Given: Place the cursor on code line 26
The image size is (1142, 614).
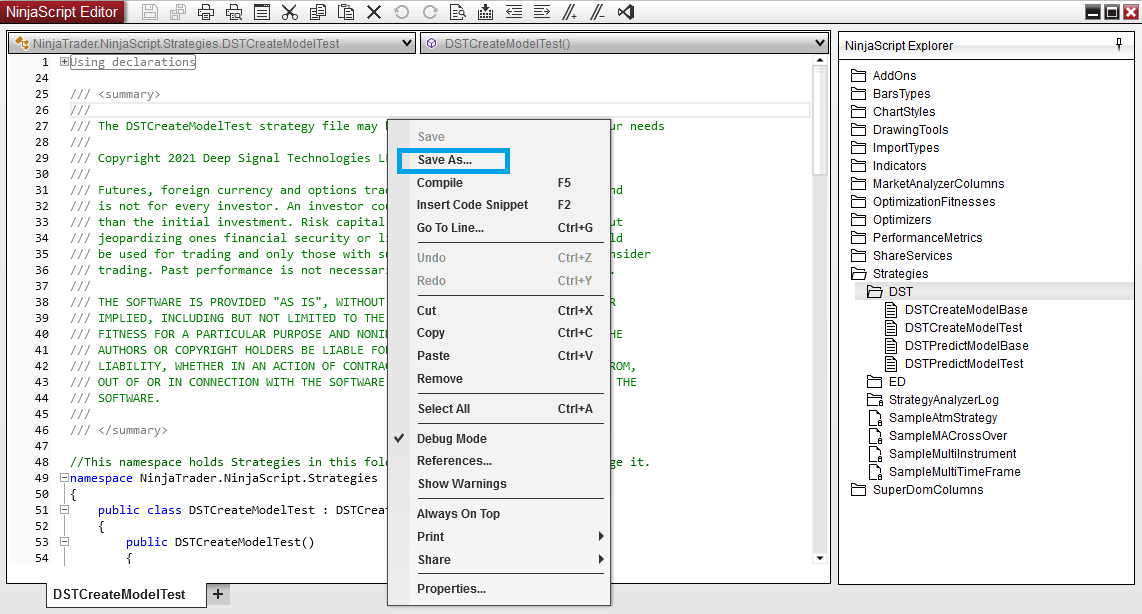Looking at the screenshot, I should 440,110.
